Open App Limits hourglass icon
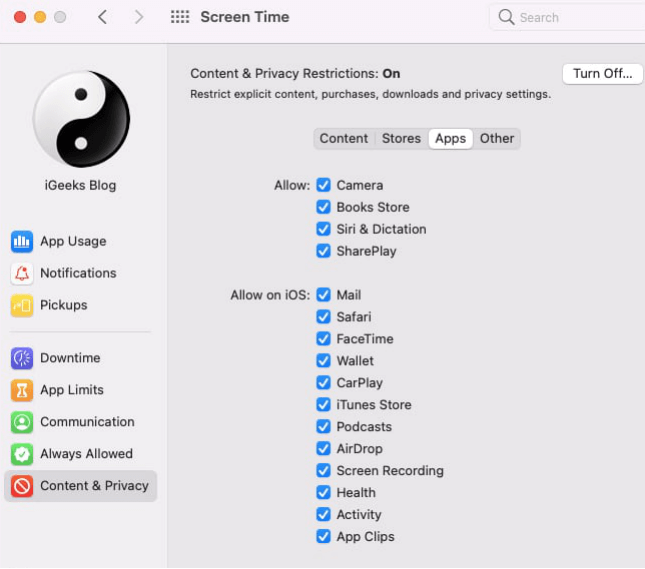The image size is (645, 569). click(22, 390)
